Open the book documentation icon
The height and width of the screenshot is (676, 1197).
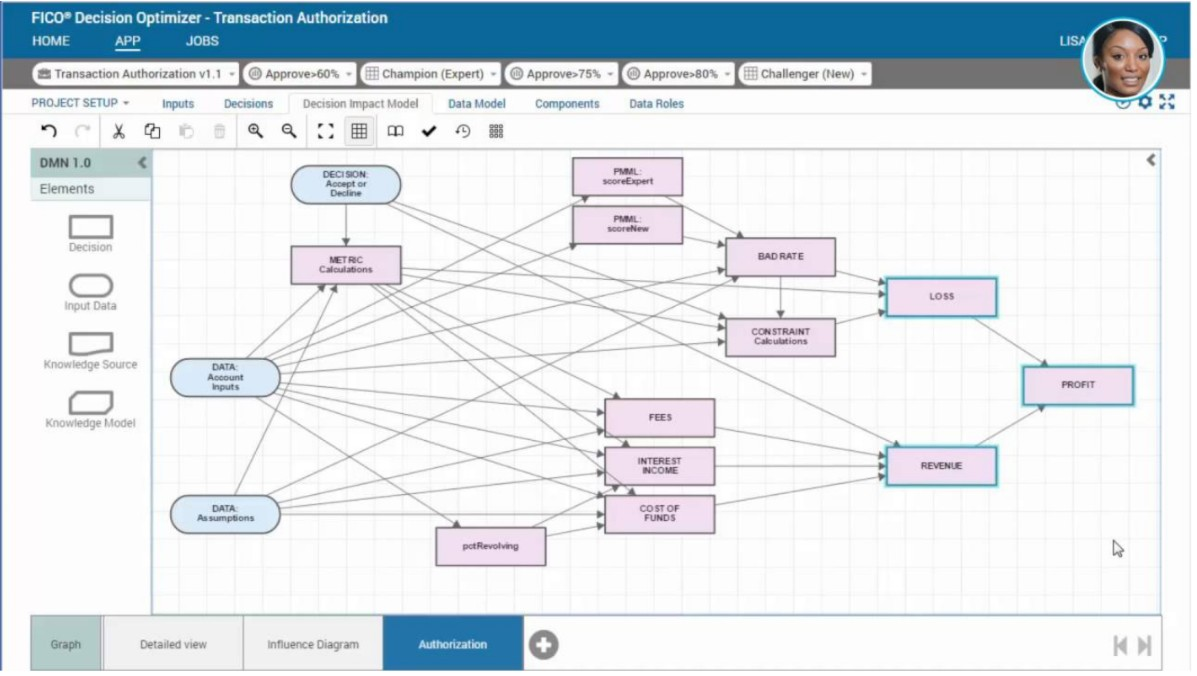pyautogui.click(x=395, y=131)
